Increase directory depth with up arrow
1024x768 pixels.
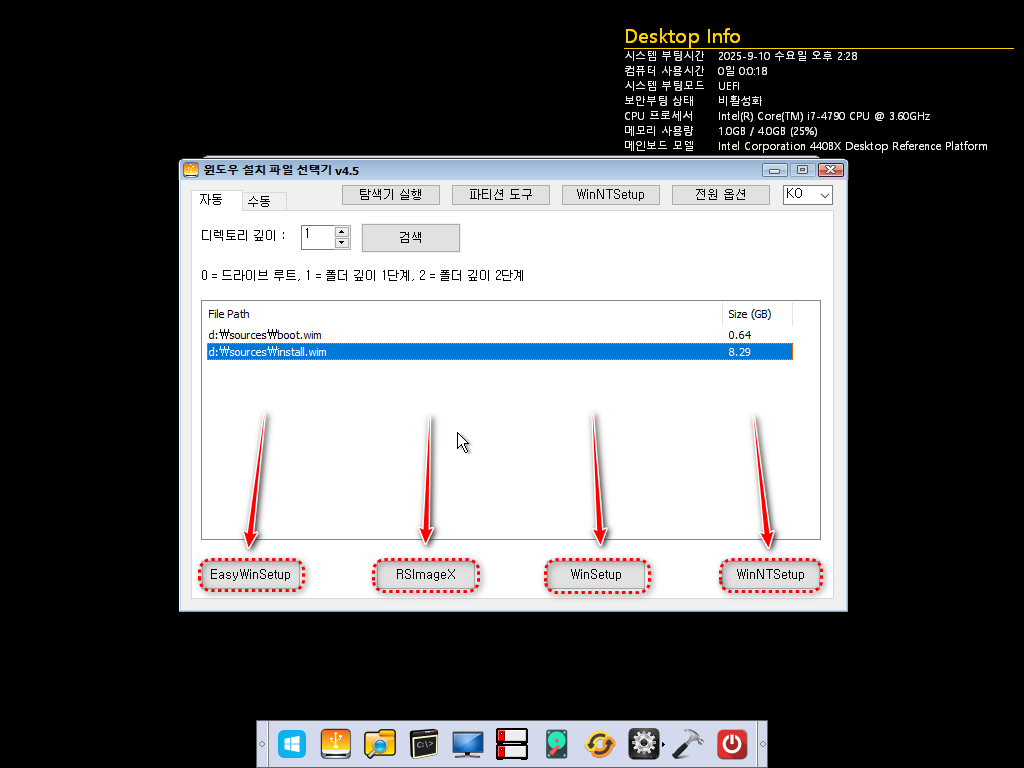342,232
